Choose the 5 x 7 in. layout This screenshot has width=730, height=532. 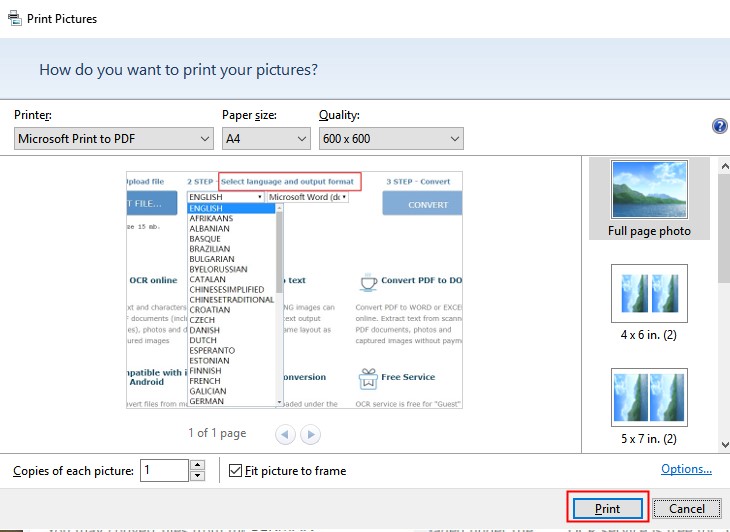649,408
